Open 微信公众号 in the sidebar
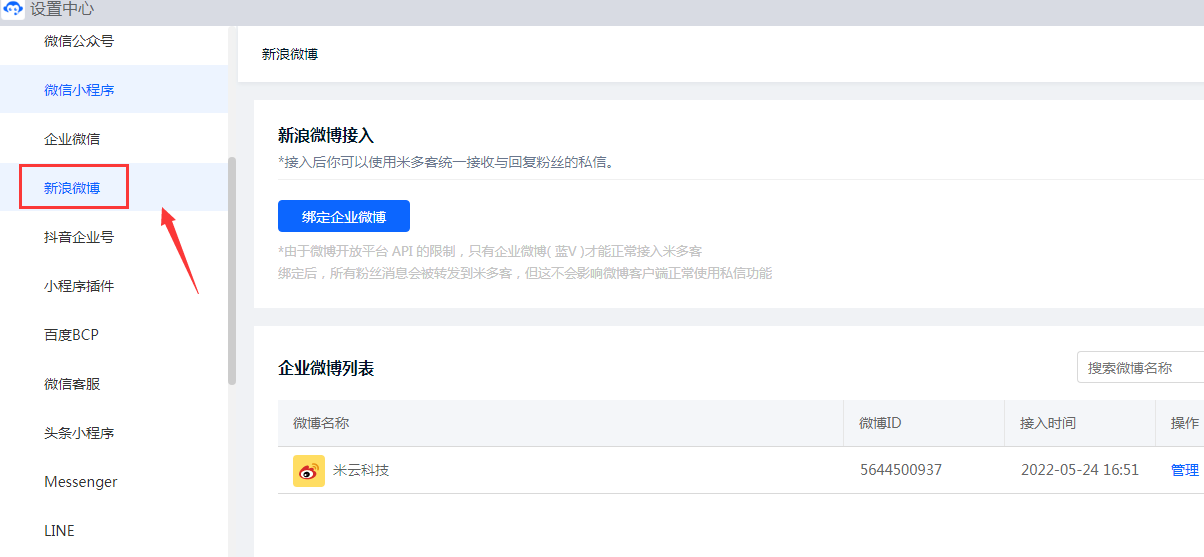This screenshot has height=557, width=1204. click(x=79, y=41)
